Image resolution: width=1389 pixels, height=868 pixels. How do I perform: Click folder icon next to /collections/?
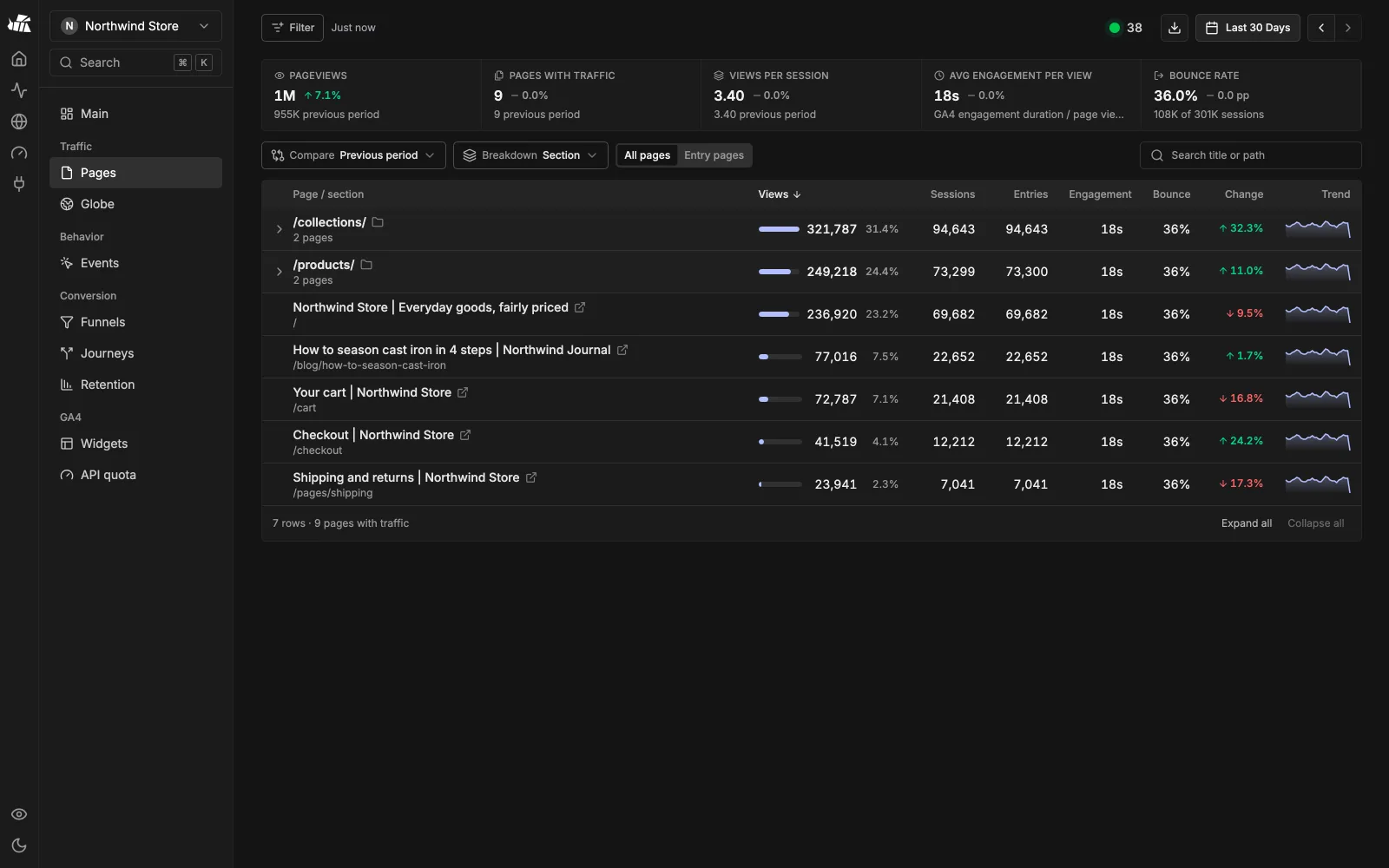[378, 222]
